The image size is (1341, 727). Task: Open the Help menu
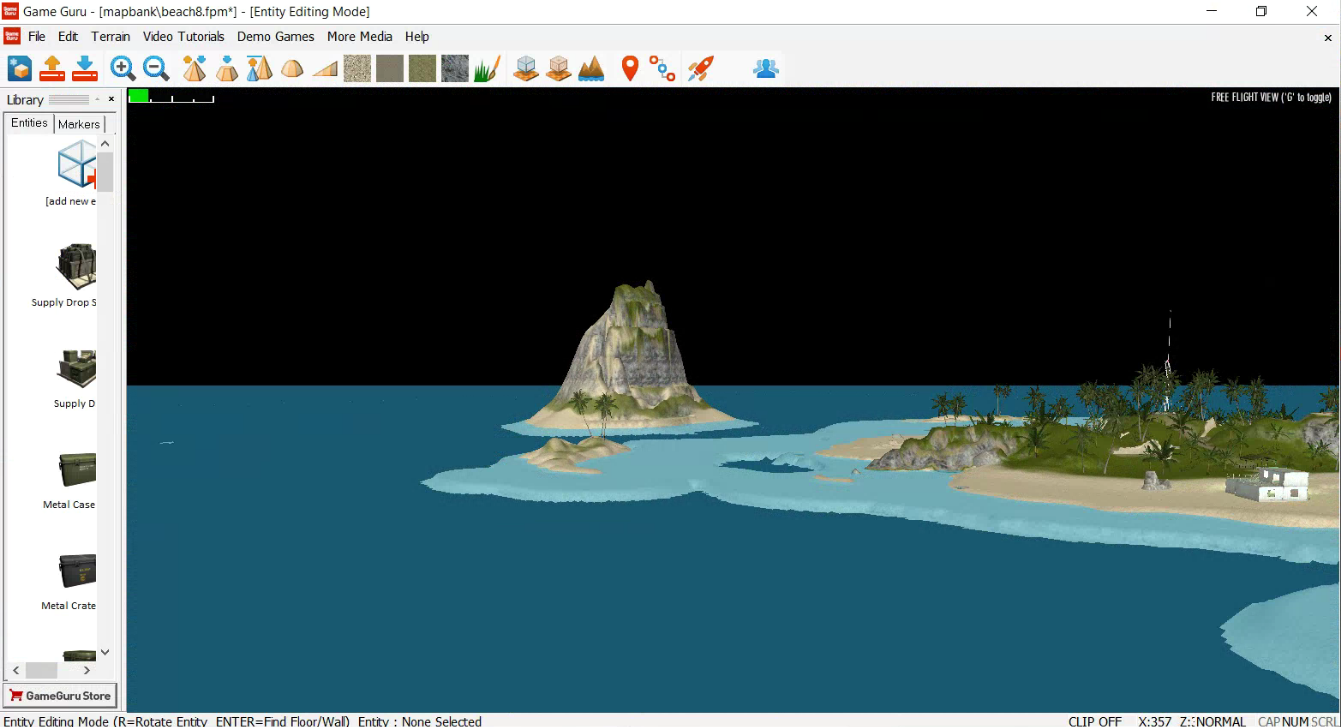click(x=417, y=37)
